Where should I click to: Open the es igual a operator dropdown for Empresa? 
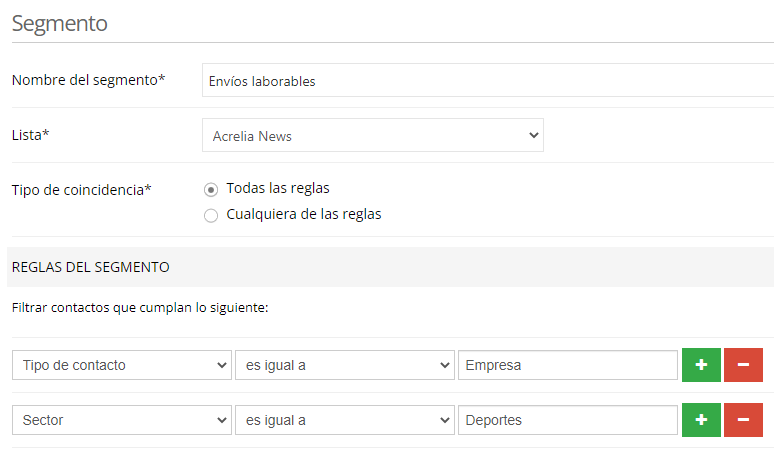pos(345,365)
